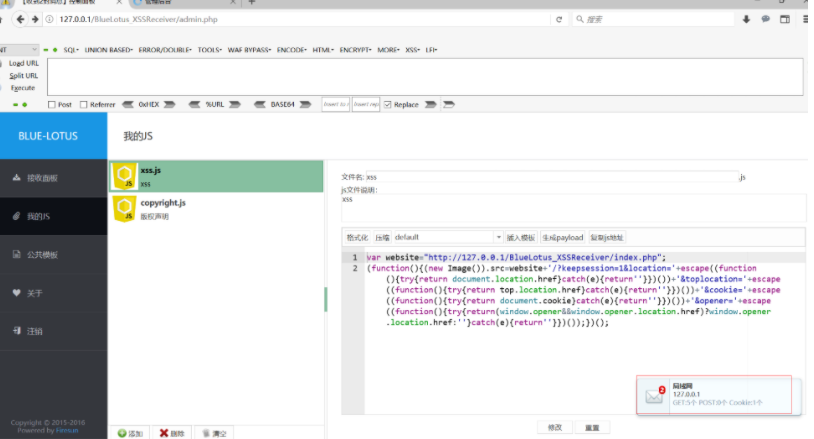Reload the page with the refresh icon
The image size is (814, 439).
[559, 19]
